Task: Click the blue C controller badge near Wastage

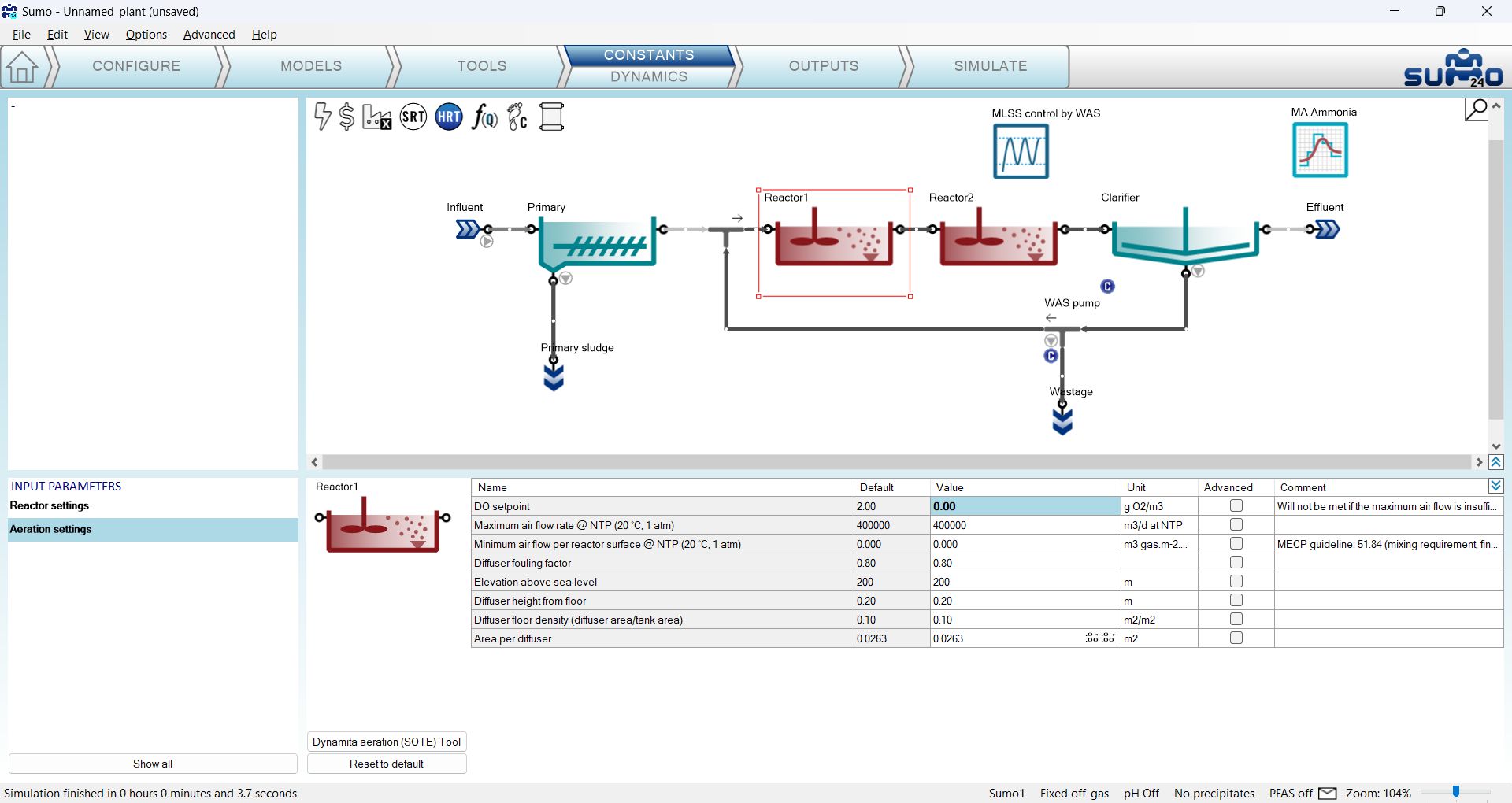Action: coord(1051,356)
